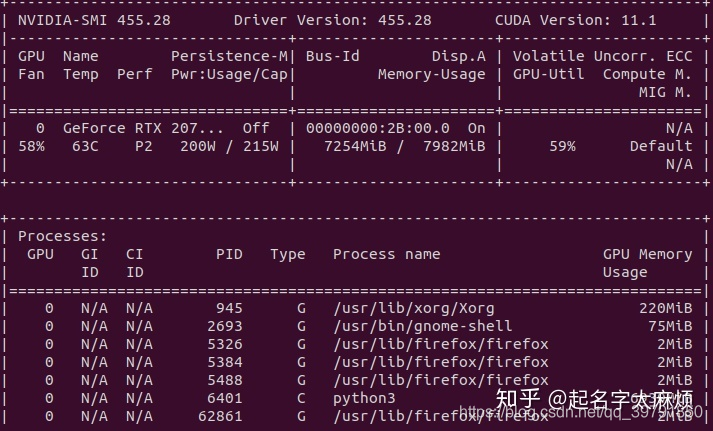
Task: Click the blog.csdn.net watermark link
Action: point(581,412)
